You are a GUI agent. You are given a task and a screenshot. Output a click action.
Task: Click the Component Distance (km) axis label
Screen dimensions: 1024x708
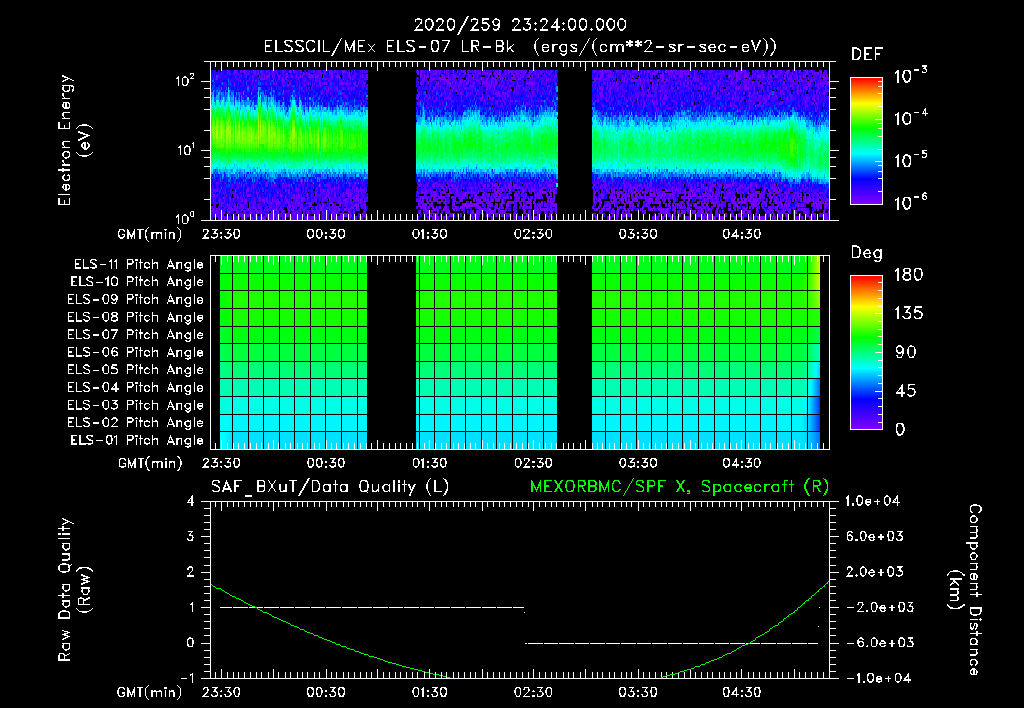coord(964,589)
